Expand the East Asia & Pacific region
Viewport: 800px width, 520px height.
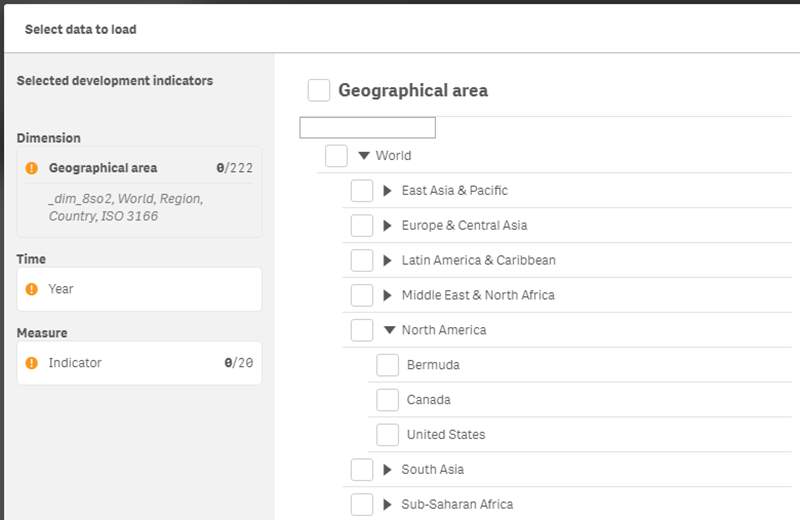[x=388, y=191]
